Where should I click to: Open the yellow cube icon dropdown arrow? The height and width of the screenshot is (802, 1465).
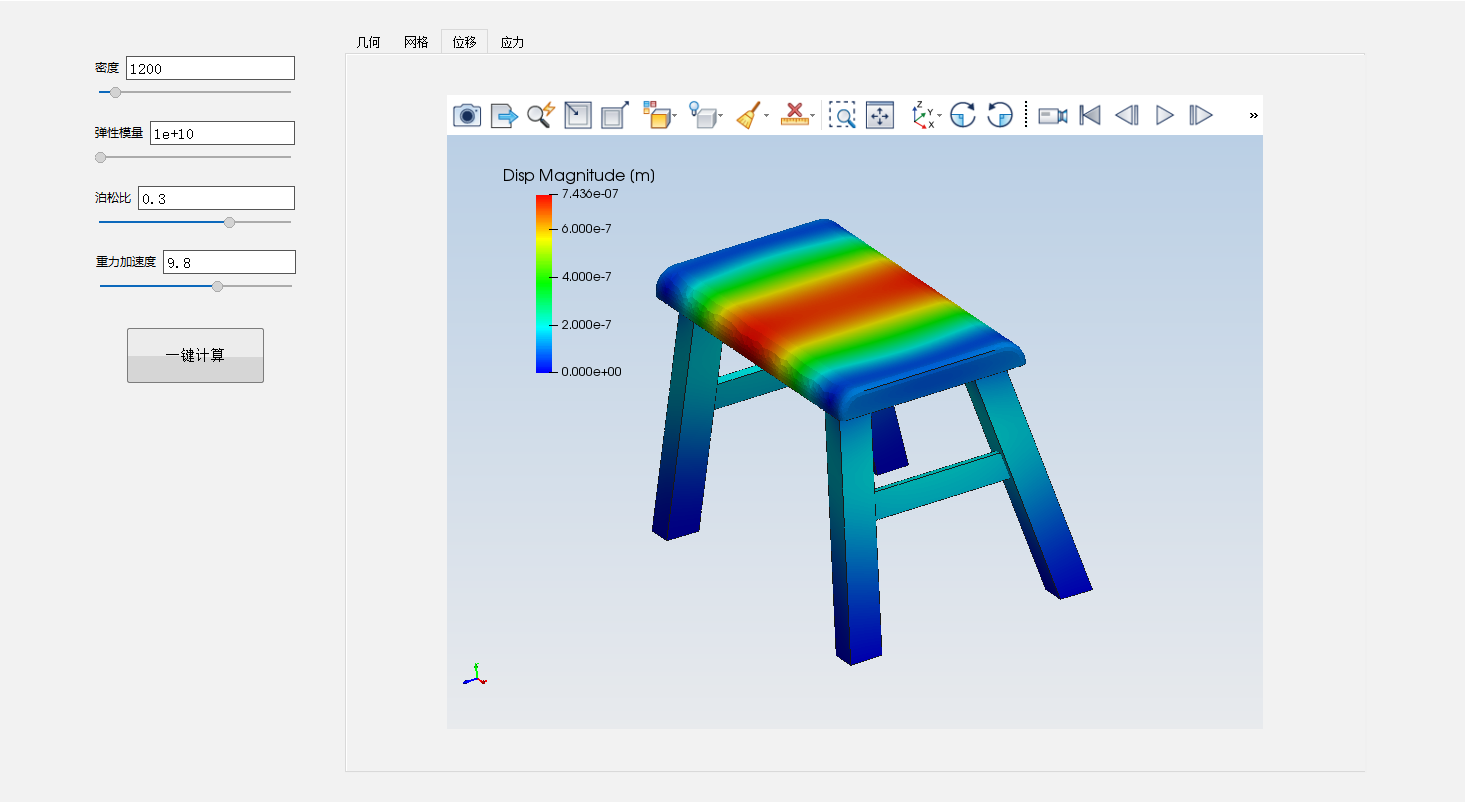coord(675,116)
